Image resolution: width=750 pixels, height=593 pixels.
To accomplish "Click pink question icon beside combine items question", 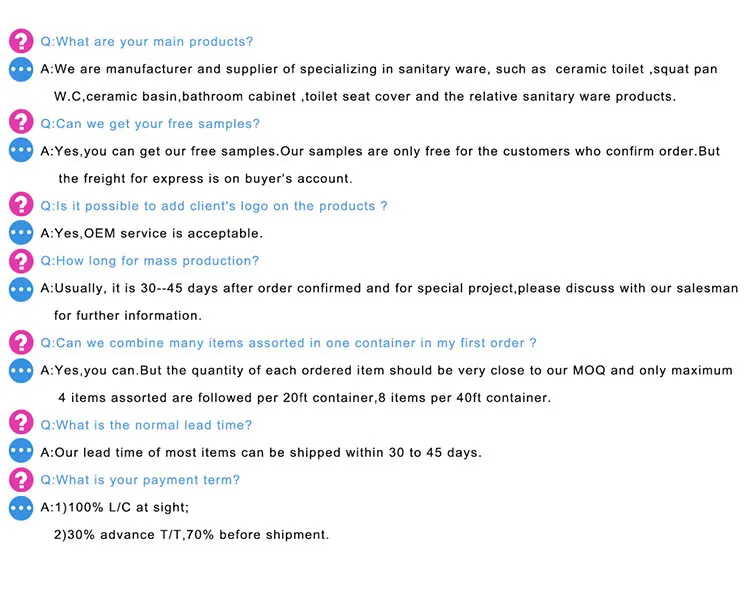I will point(21,343).
